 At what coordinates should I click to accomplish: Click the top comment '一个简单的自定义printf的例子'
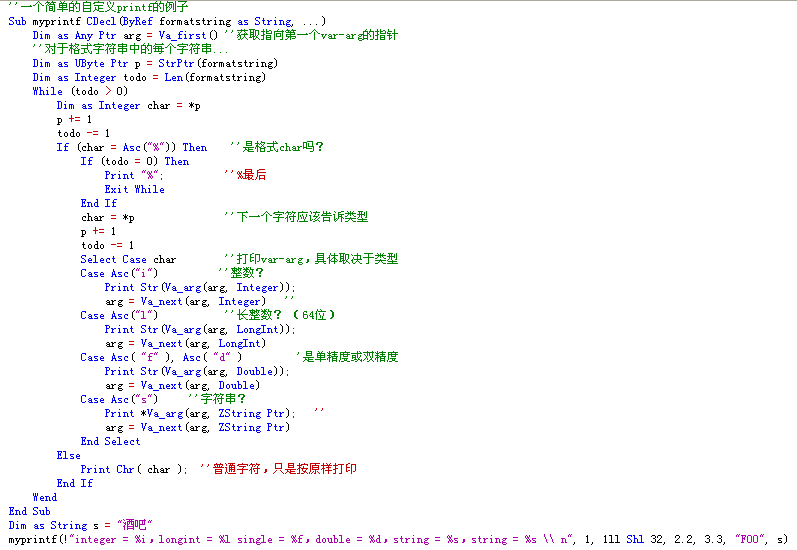pyautogui.click(x=99, y=7)
